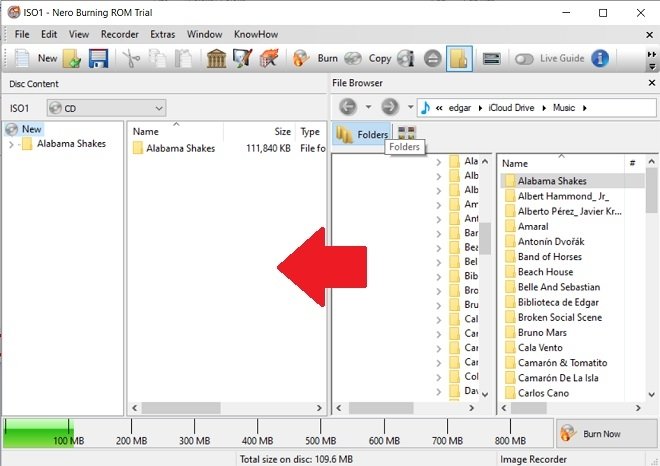Click the Copy pages icon in toolbar
660x466 pixels.
point(157,58)
